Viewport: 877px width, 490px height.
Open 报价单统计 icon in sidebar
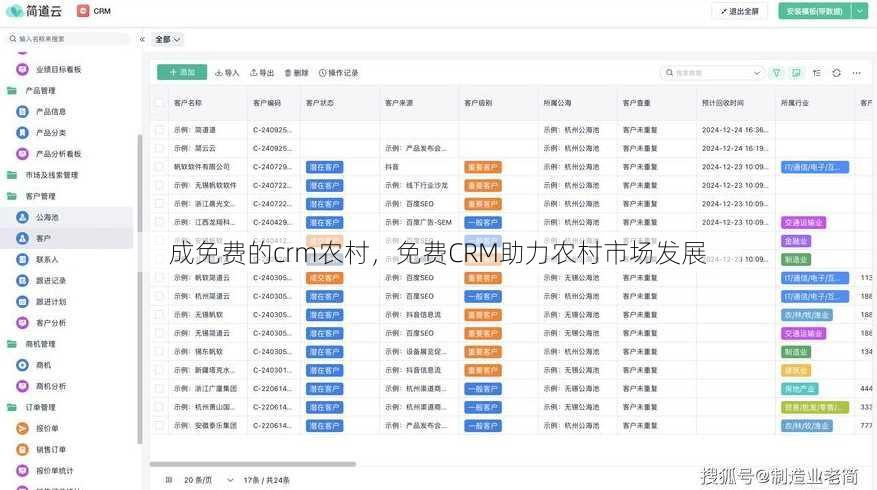22,470
